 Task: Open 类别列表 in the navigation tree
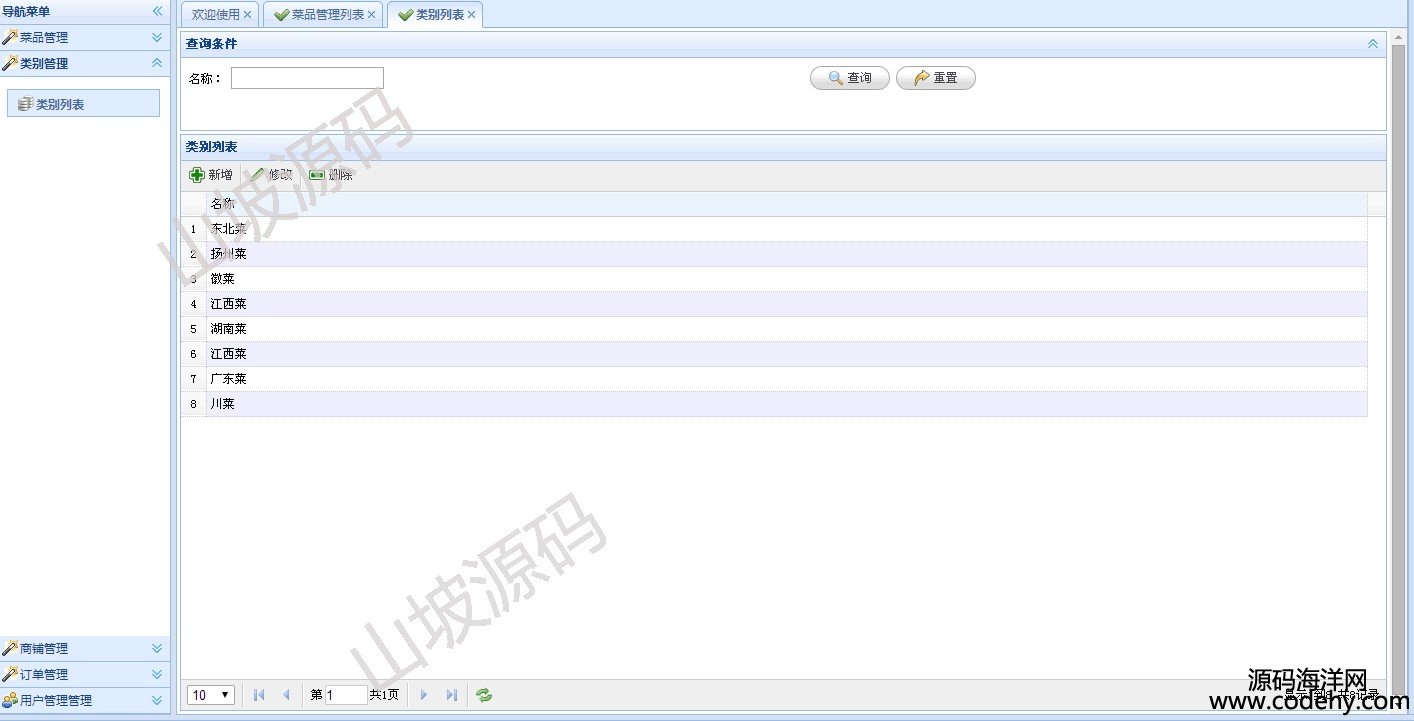[83, 103]
